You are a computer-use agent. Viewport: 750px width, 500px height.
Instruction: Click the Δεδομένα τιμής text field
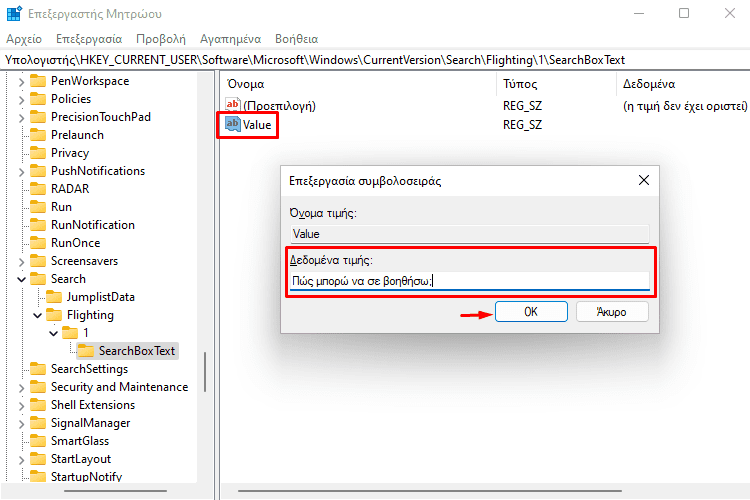[470, 281]
